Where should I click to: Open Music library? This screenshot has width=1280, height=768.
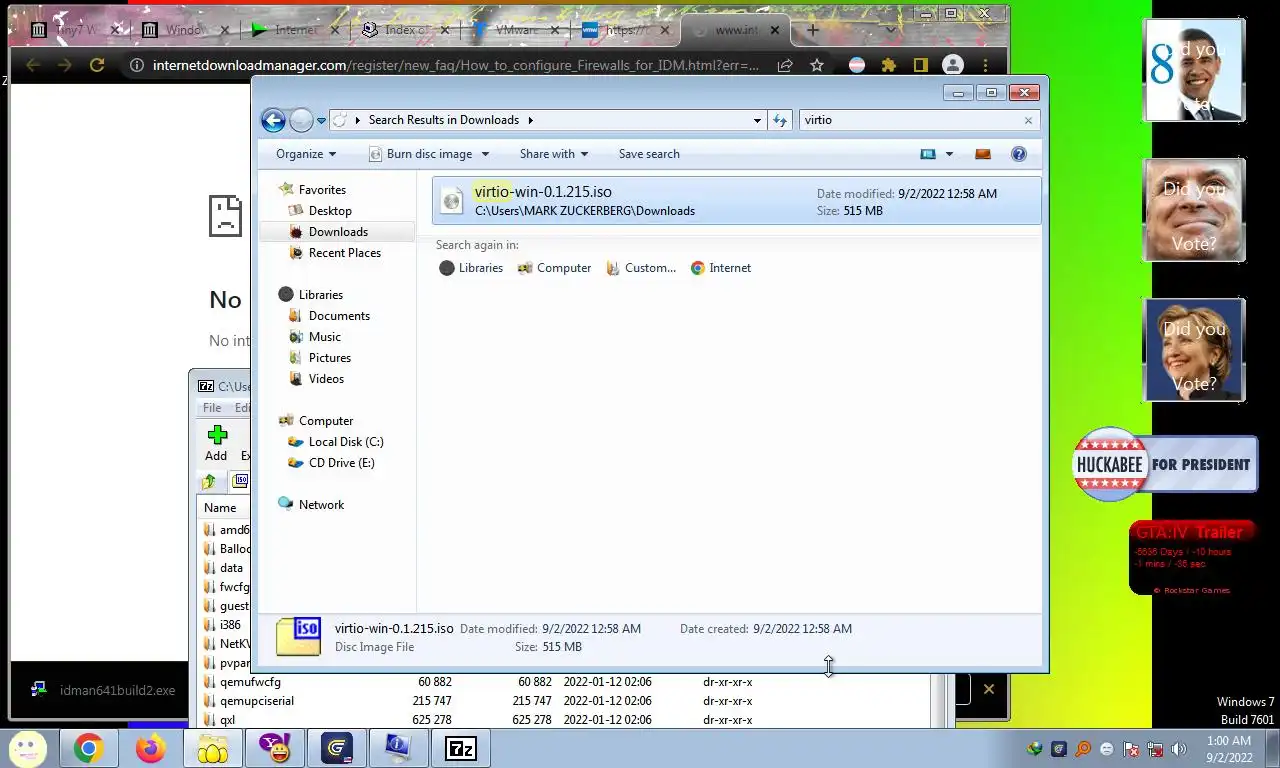[325, 337]
